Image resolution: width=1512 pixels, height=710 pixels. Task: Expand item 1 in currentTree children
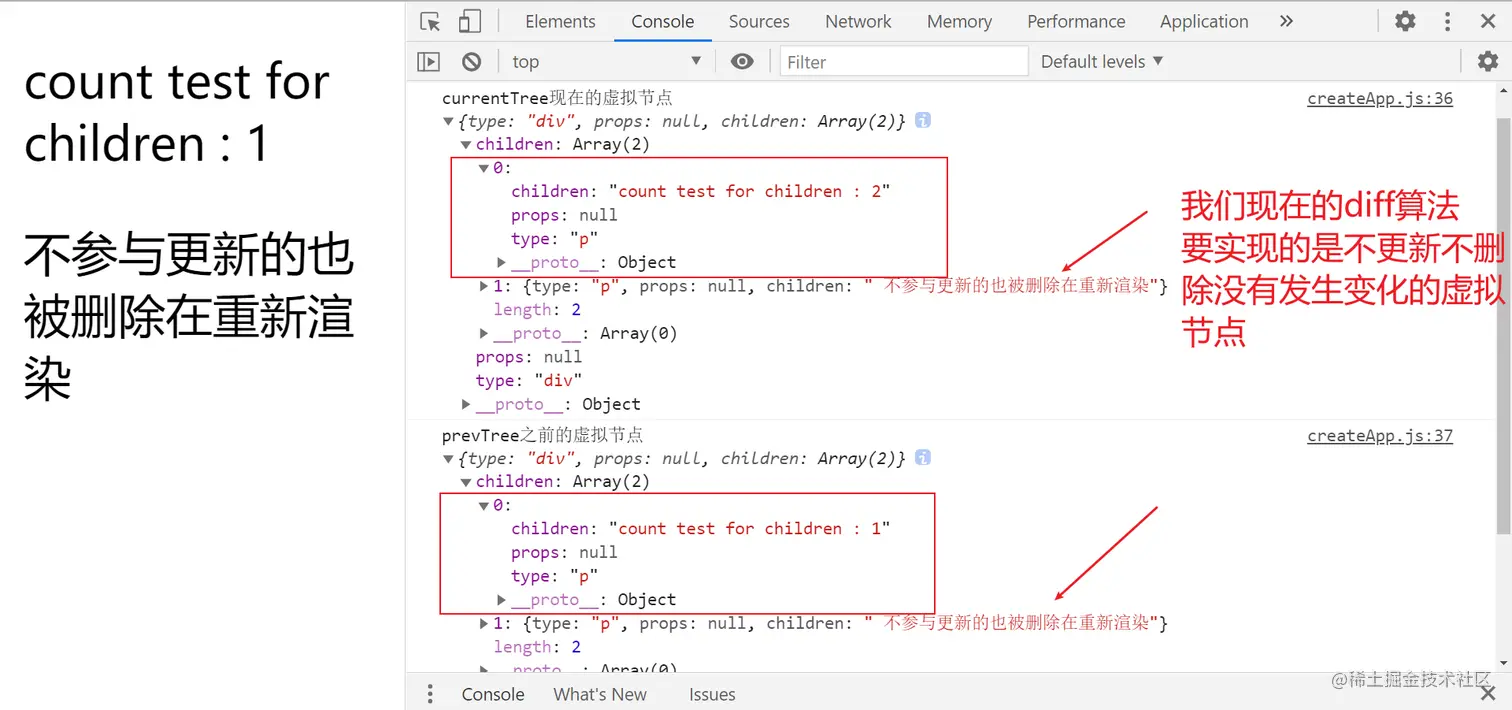click(x=484, y=286)
